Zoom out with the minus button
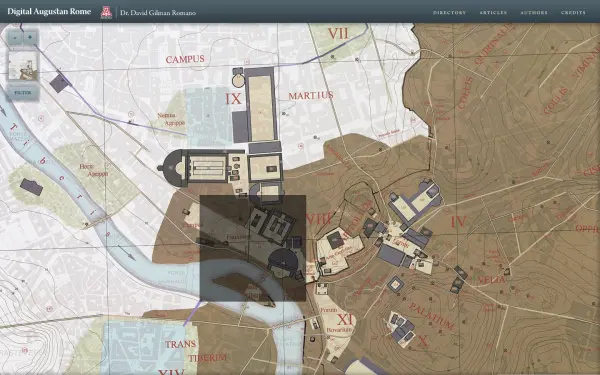 click(x=15, y=38)
